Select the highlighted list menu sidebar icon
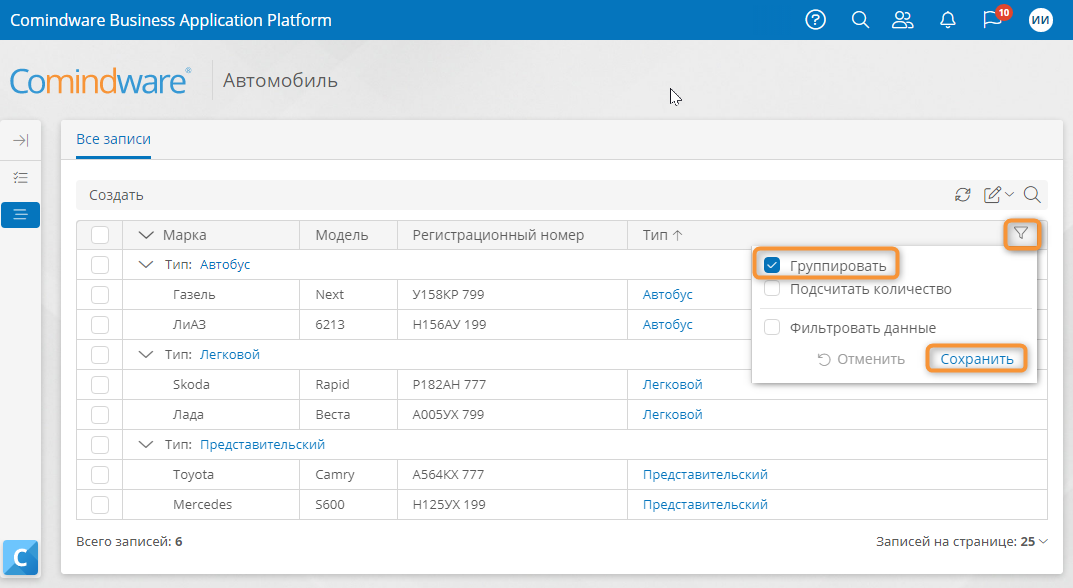 (21, 215)
